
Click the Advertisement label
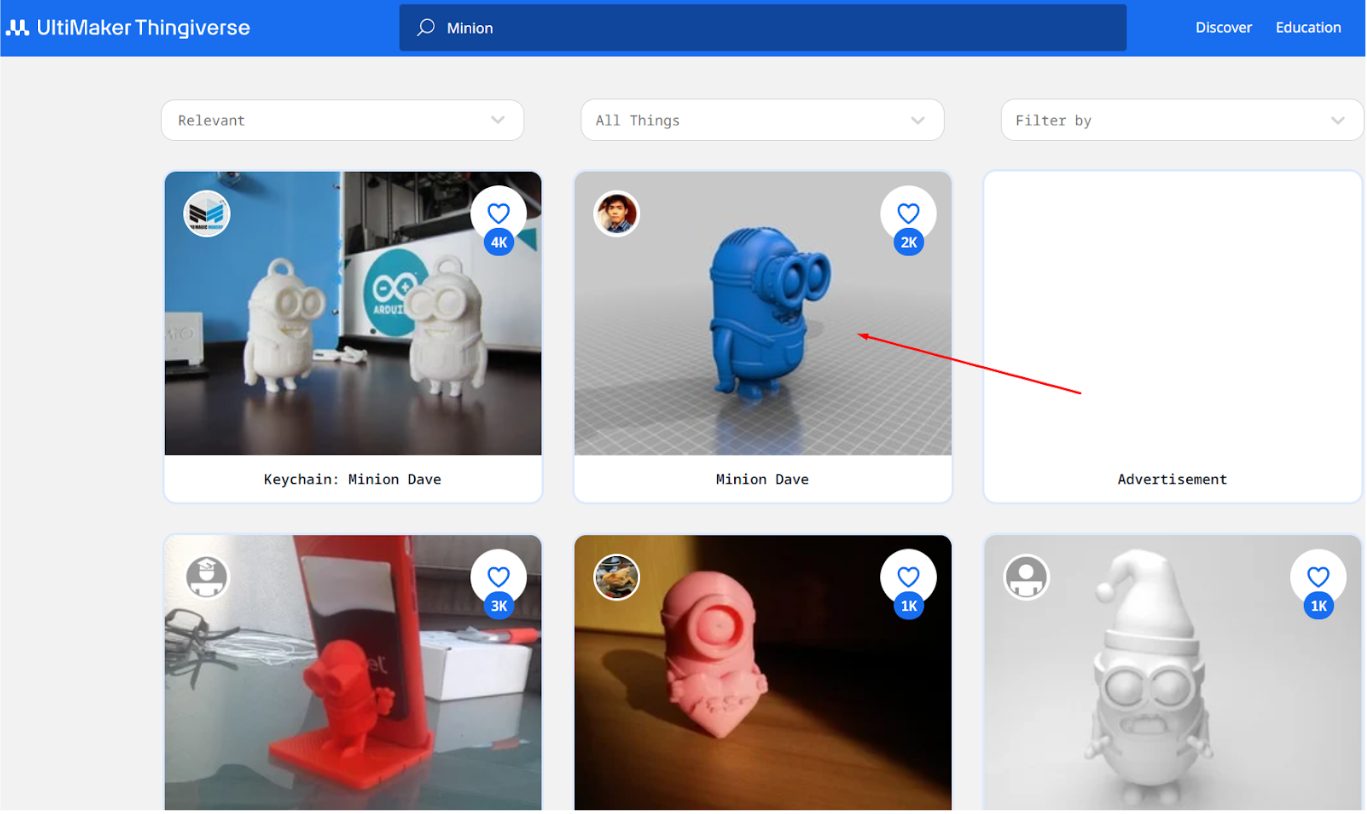pyautogui.click(x=1172, y=479)
